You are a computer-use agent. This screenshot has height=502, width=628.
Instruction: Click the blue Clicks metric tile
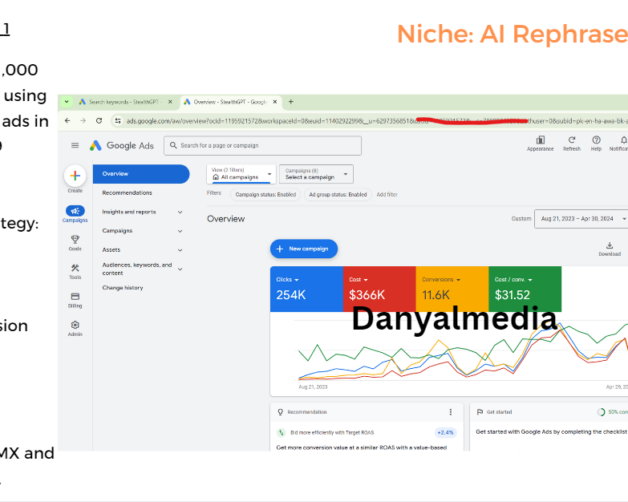pos(305,288)
